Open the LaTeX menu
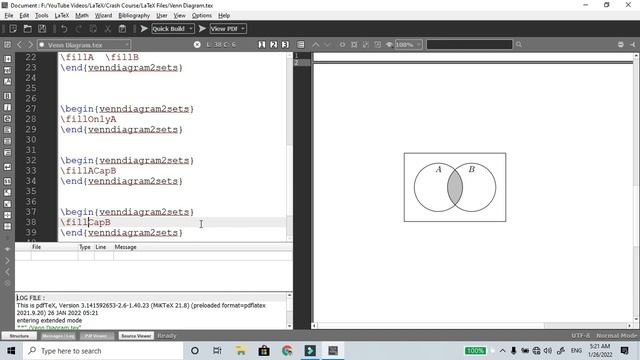Screen dimensions: 640x360 coord(62,16)
